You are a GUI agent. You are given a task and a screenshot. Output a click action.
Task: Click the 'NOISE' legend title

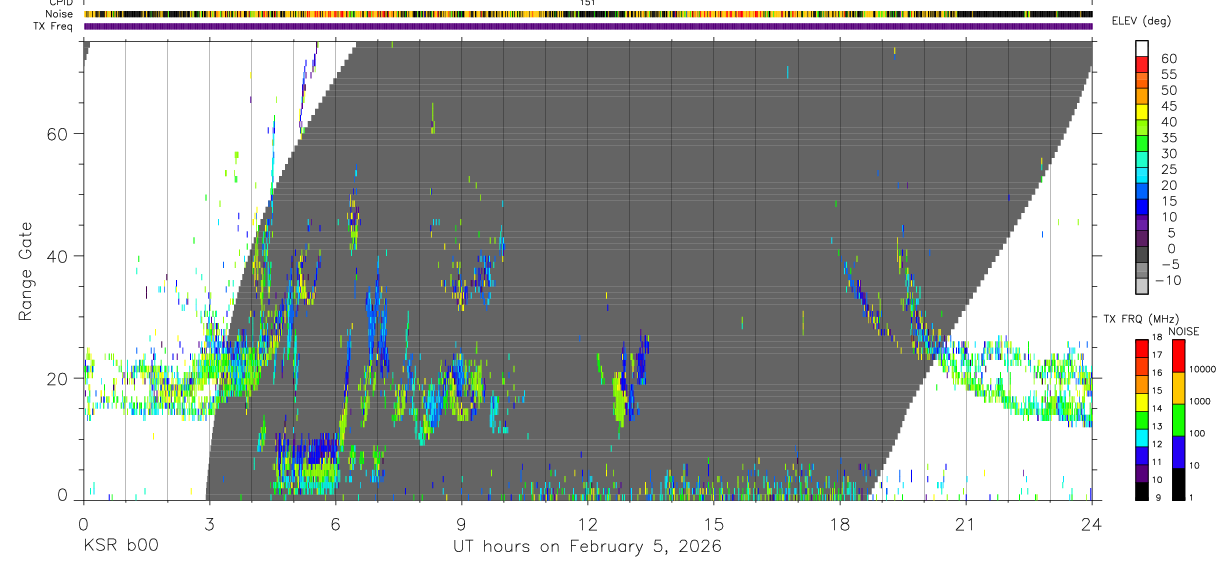click(x=1183, y=331)
